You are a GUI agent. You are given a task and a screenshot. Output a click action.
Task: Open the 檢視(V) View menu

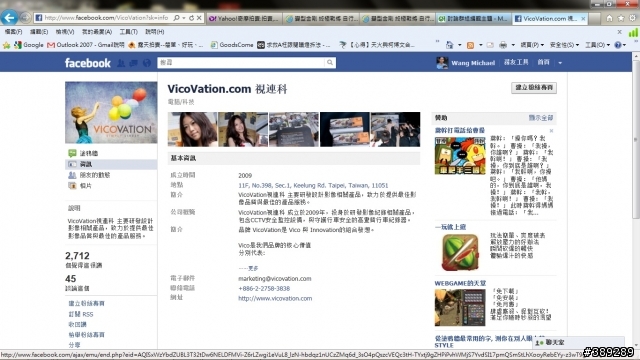coord(65,32)
